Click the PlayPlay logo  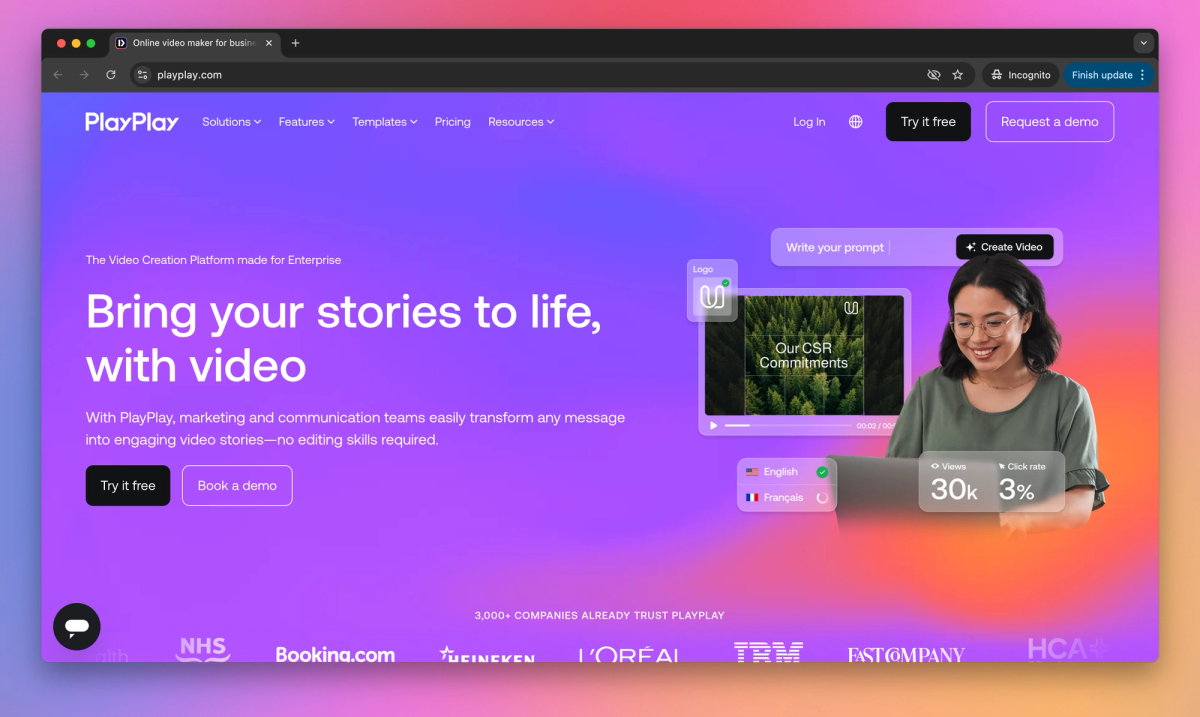[132, 122]
